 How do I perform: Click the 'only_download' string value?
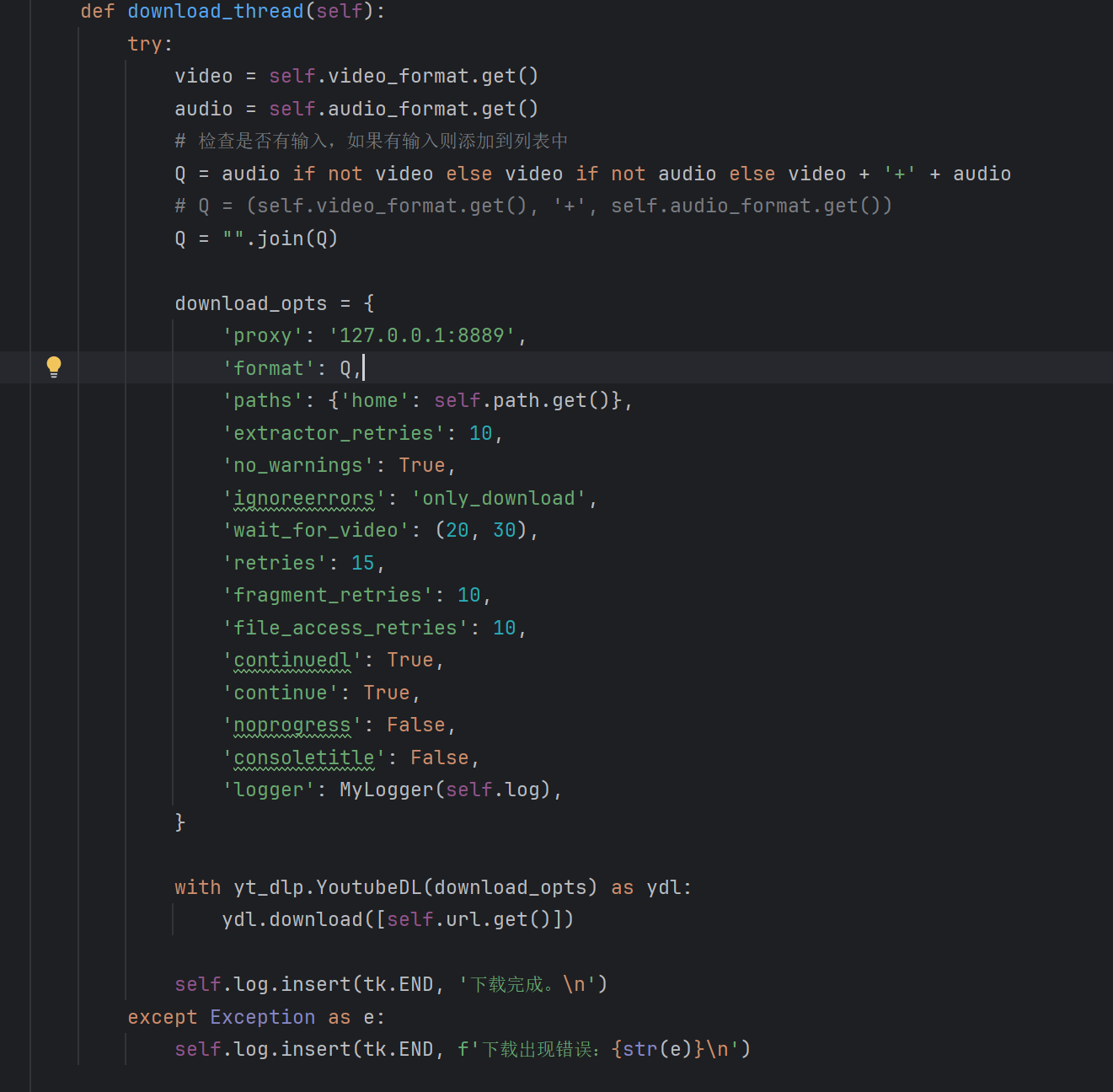499,498
